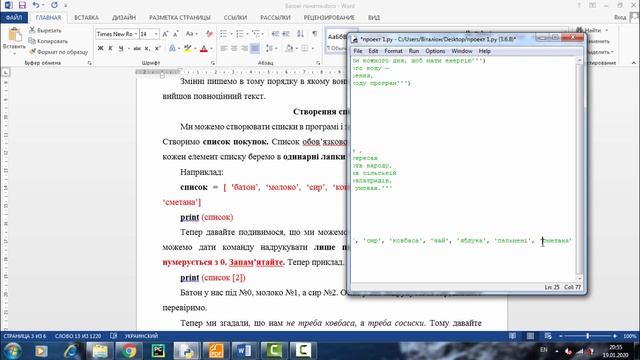This screenshot has height=360, width=640.
Task: Click the Sort icon in paragraph group
Action: tap(300, 34)
